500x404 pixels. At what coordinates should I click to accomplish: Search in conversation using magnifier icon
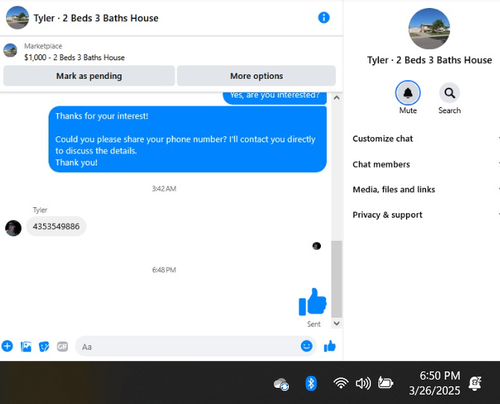point(450,93)
